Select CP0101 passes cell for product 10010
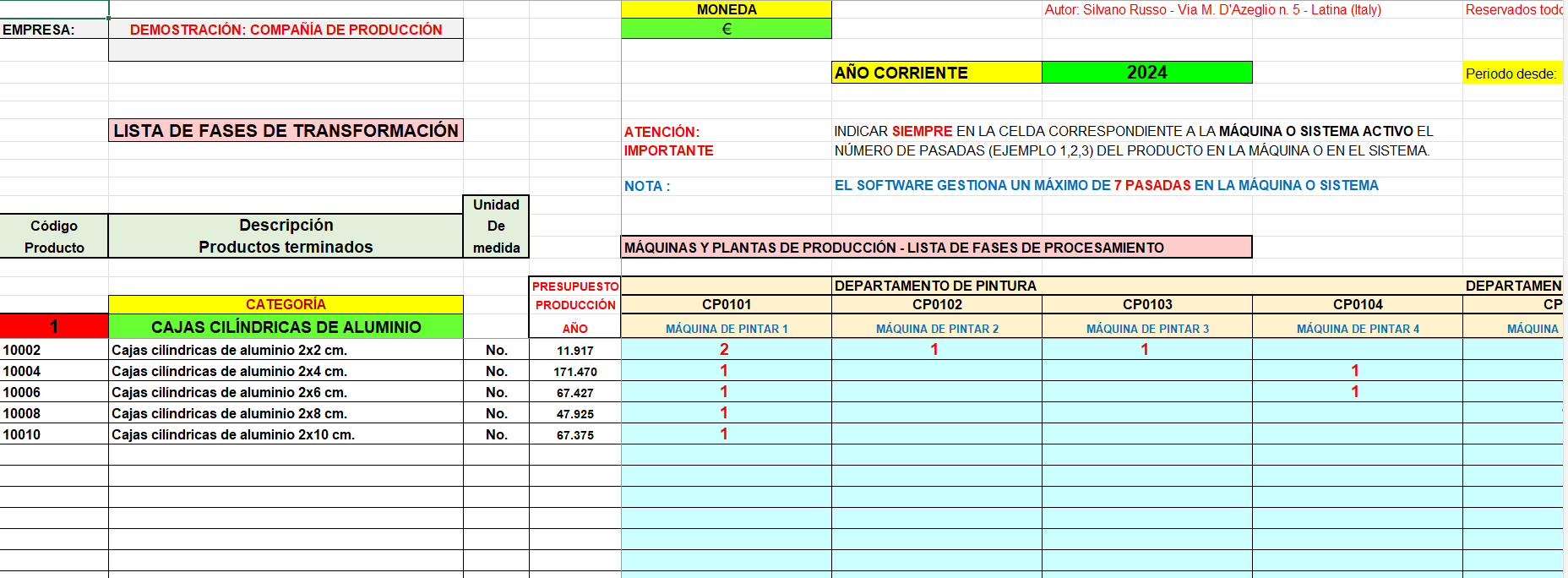 tap(727, 434)
